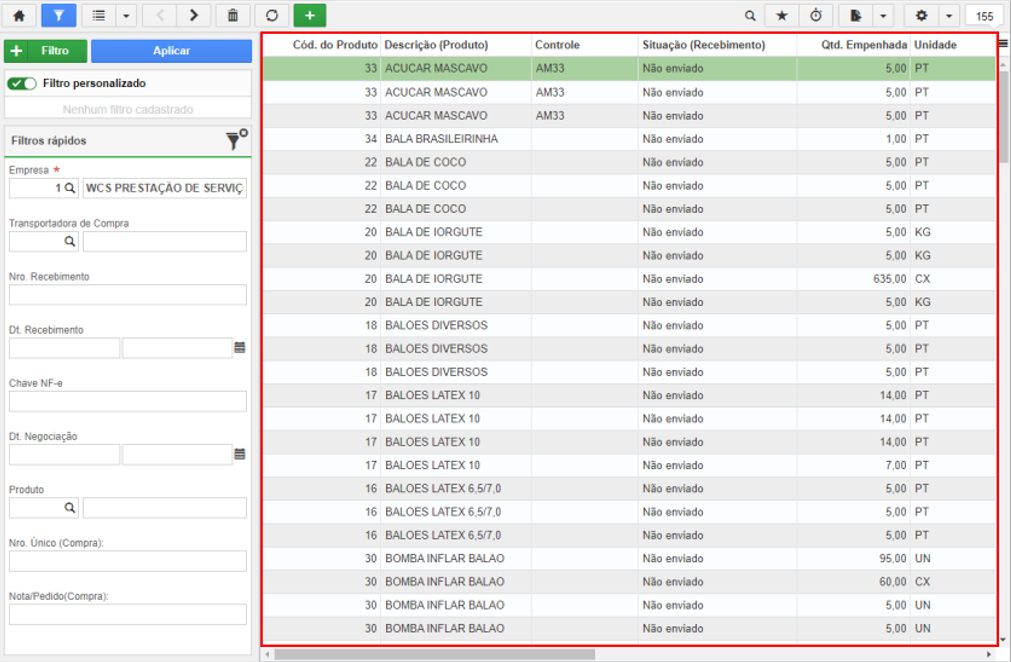Delete record with the trash icon
Screen dimensions: 1011x662
(233, 15)
